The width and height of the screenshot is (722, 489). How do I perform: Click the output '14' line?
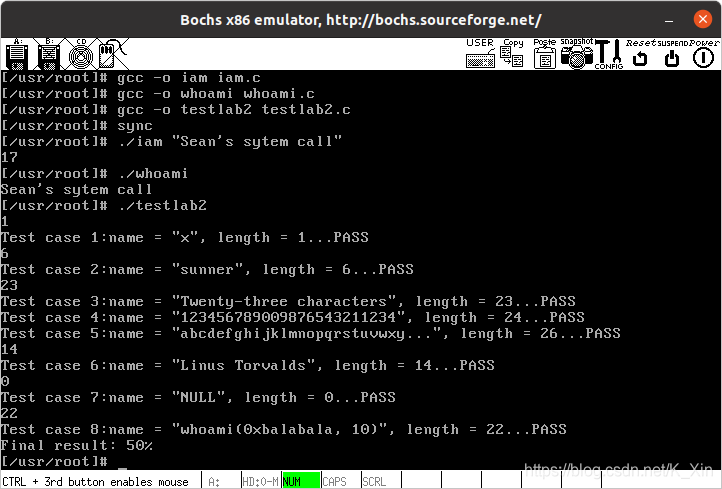[9, 349]
